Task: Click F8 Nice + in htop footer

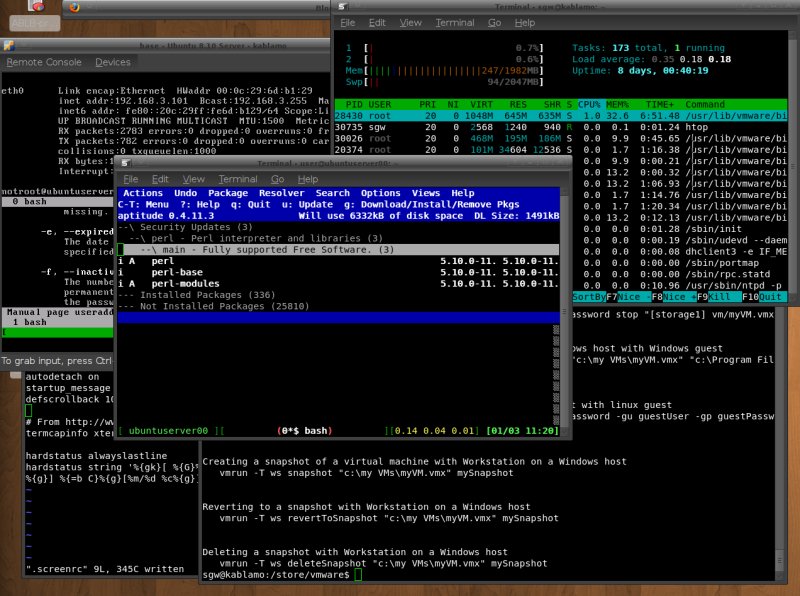Action: [x=673, y=296]
